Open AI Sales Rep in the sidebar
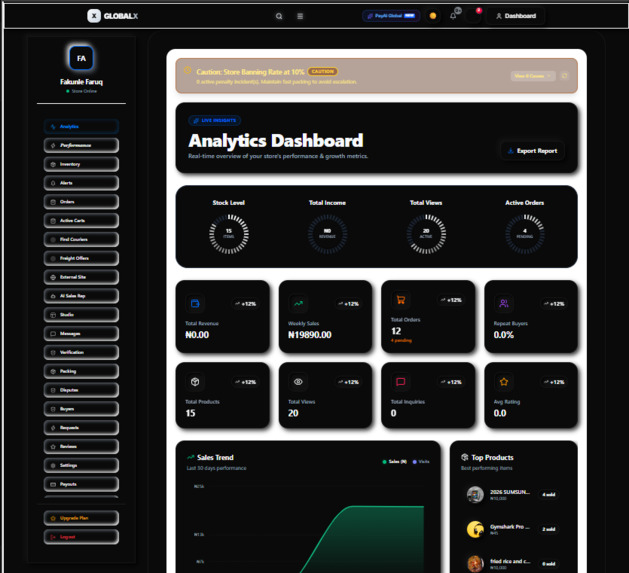629x573 pixels. 81,296
